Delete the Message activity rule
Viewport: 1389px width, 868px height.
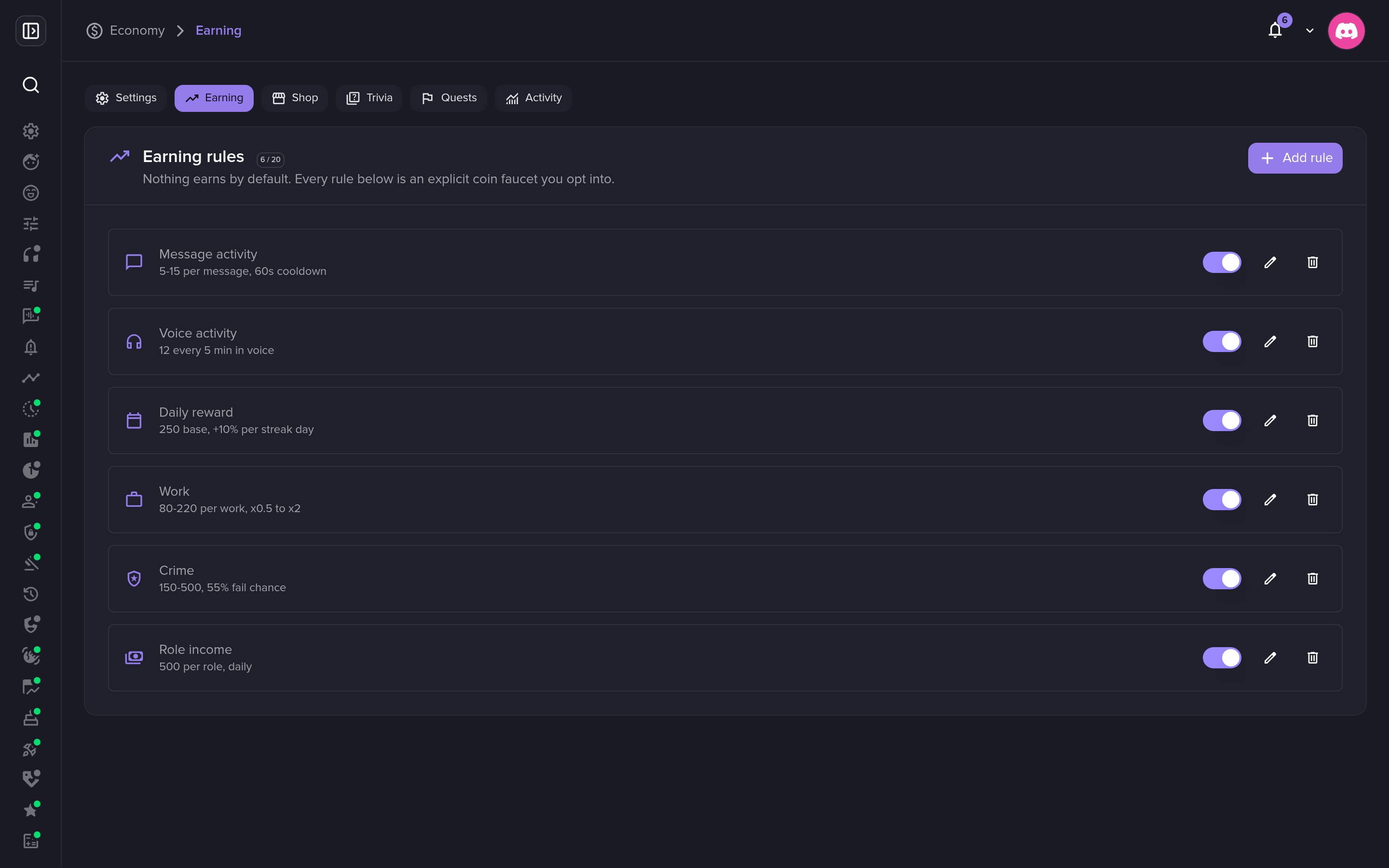tap(1313, 262)
